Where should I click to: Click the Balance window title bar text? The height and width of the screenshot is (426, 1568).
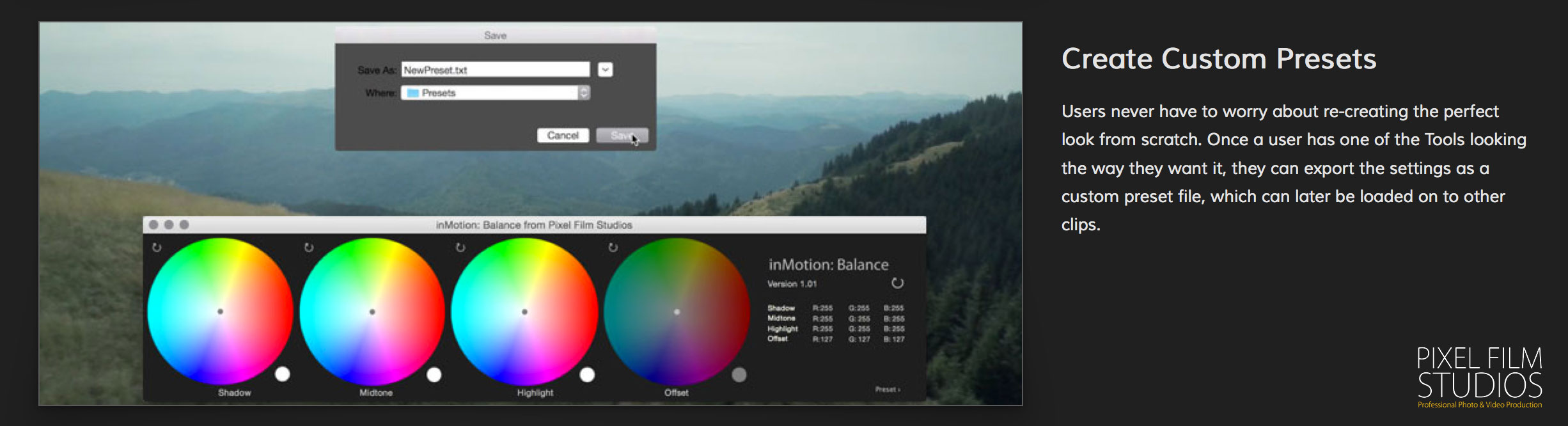534,225
